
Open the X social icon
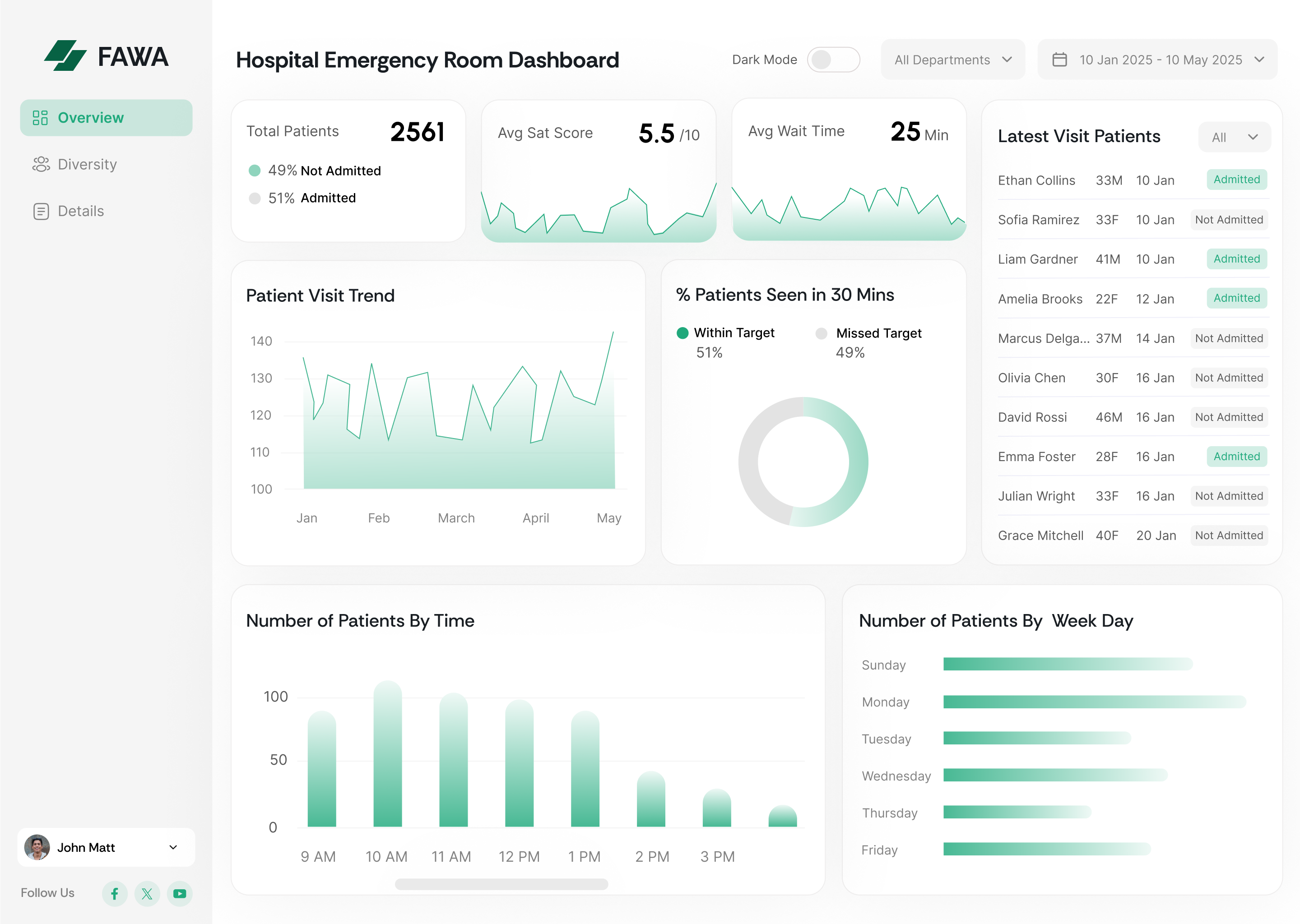(147, 893)
